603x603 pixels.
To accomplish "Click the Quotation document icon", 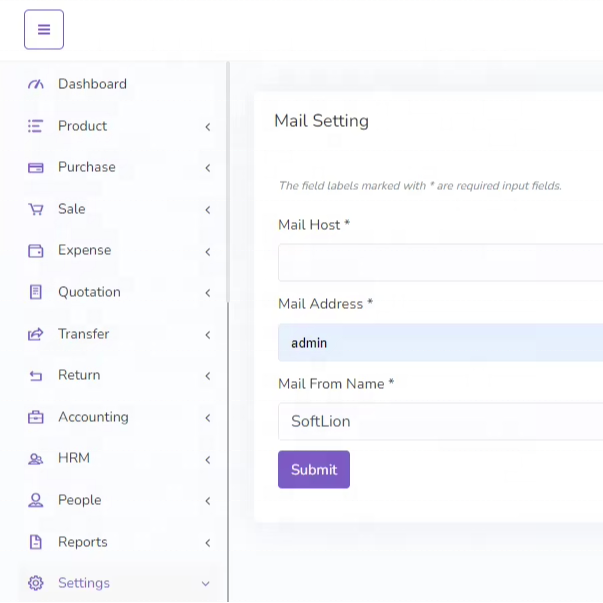I will (x=36, y=292).
